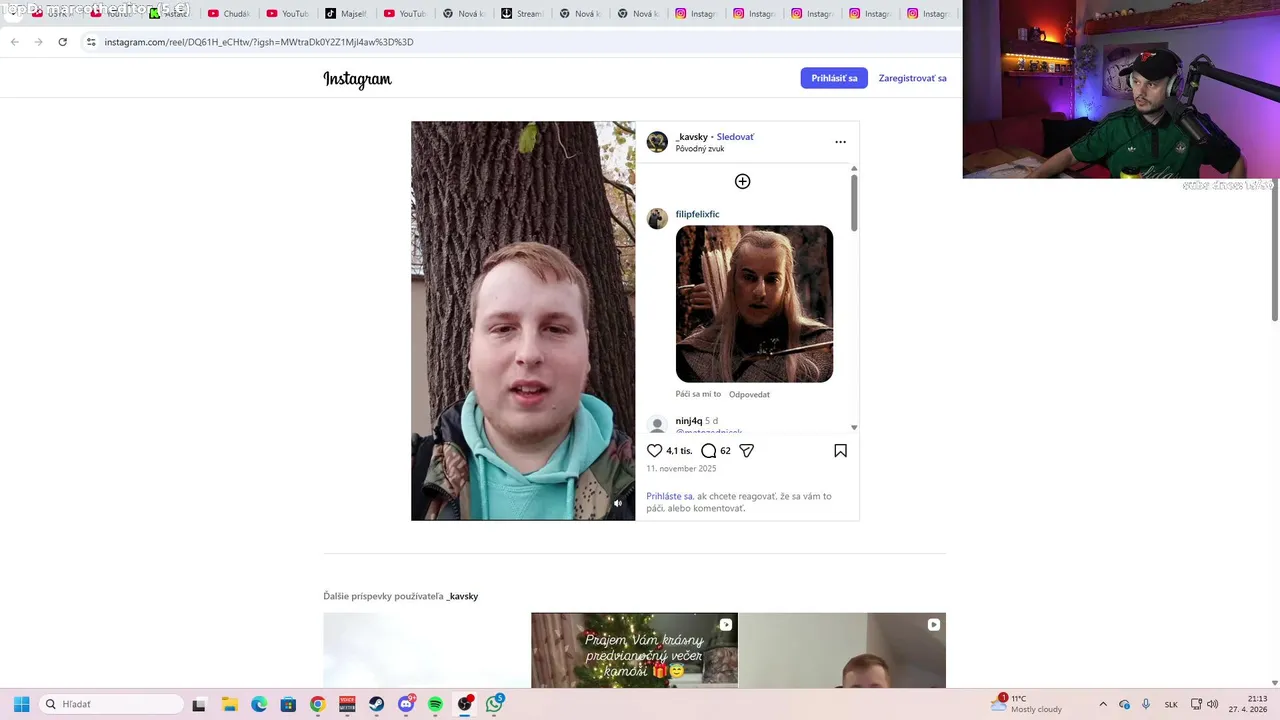Open filipfelixfic username link
The height and width of the screenshot is (720, 1280).
pyautogui.click(x=697, y=214)
